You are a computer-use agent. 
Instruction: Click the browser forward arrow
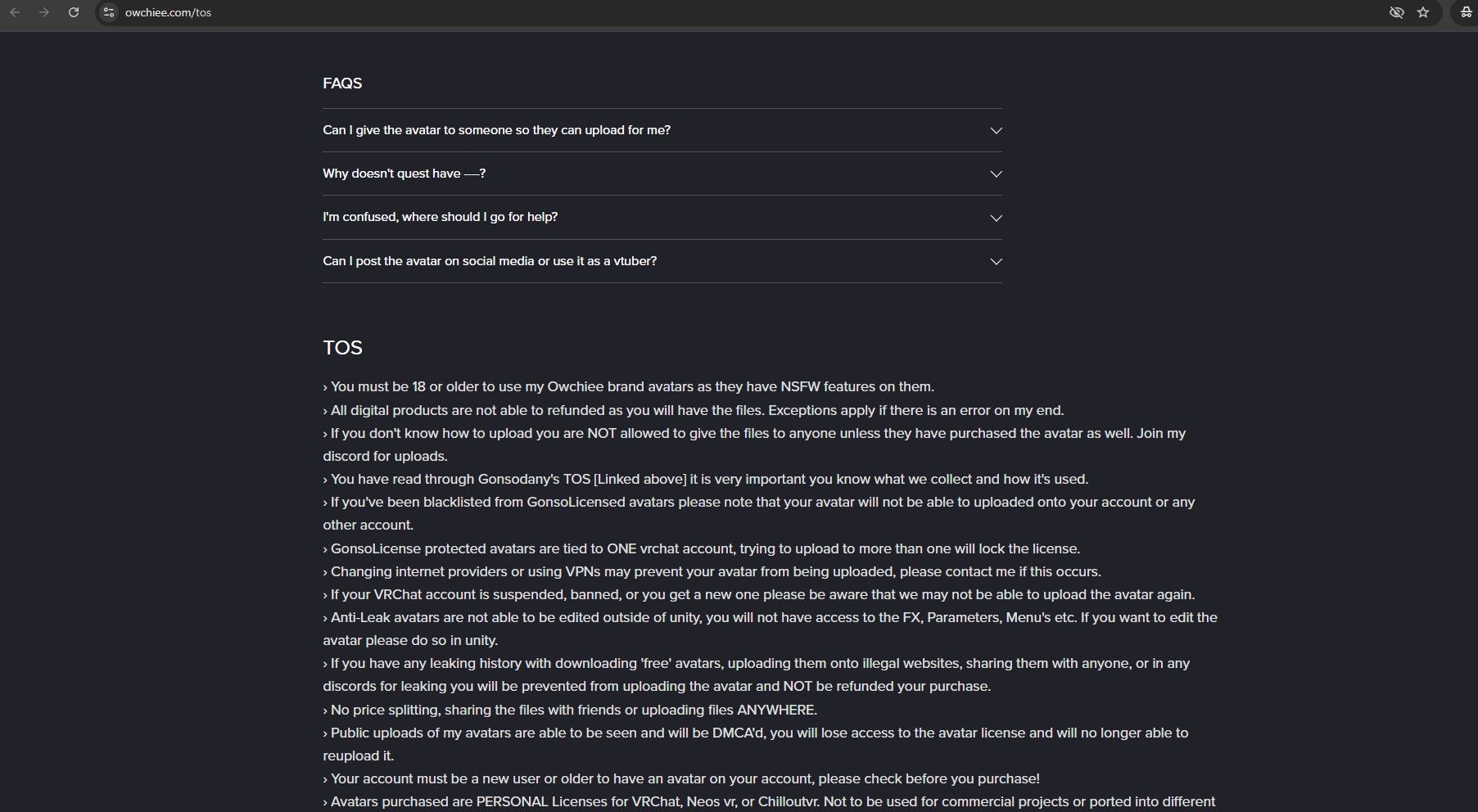(44, 12)
